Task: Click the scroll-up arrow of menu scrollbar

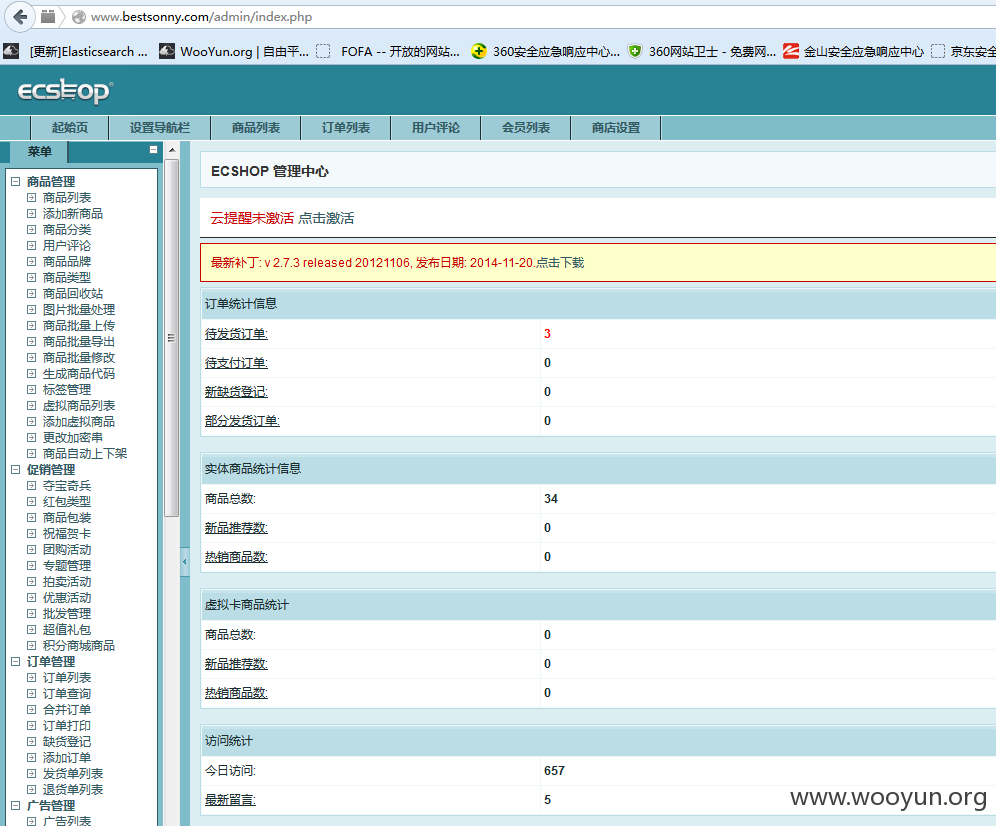Action: [172, 151]
